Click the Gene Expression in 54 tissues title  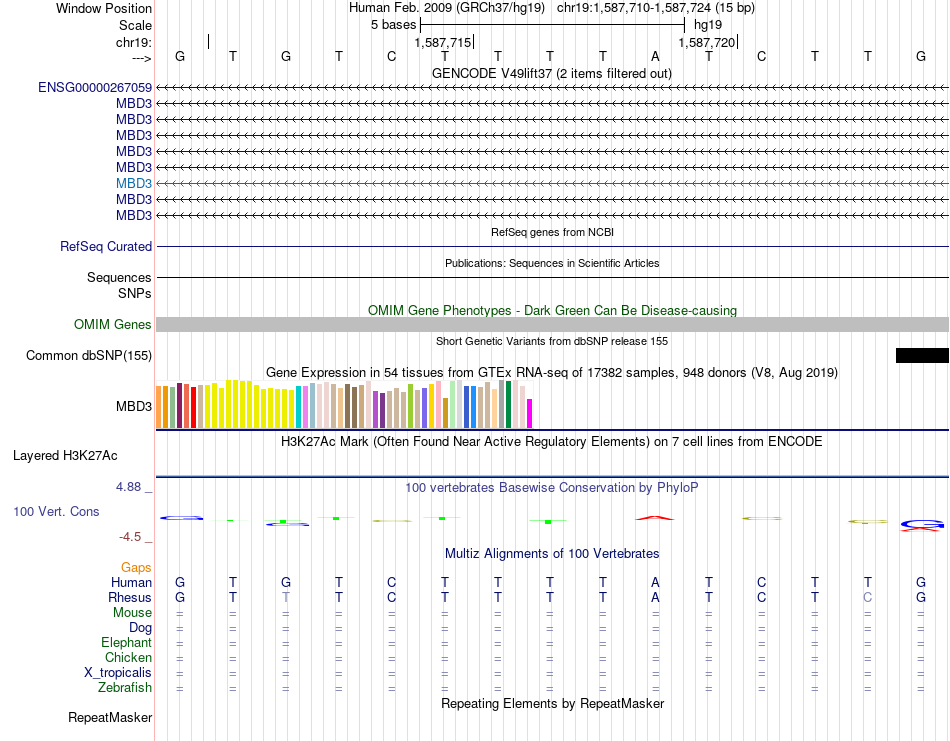click(x=552, y=373)
